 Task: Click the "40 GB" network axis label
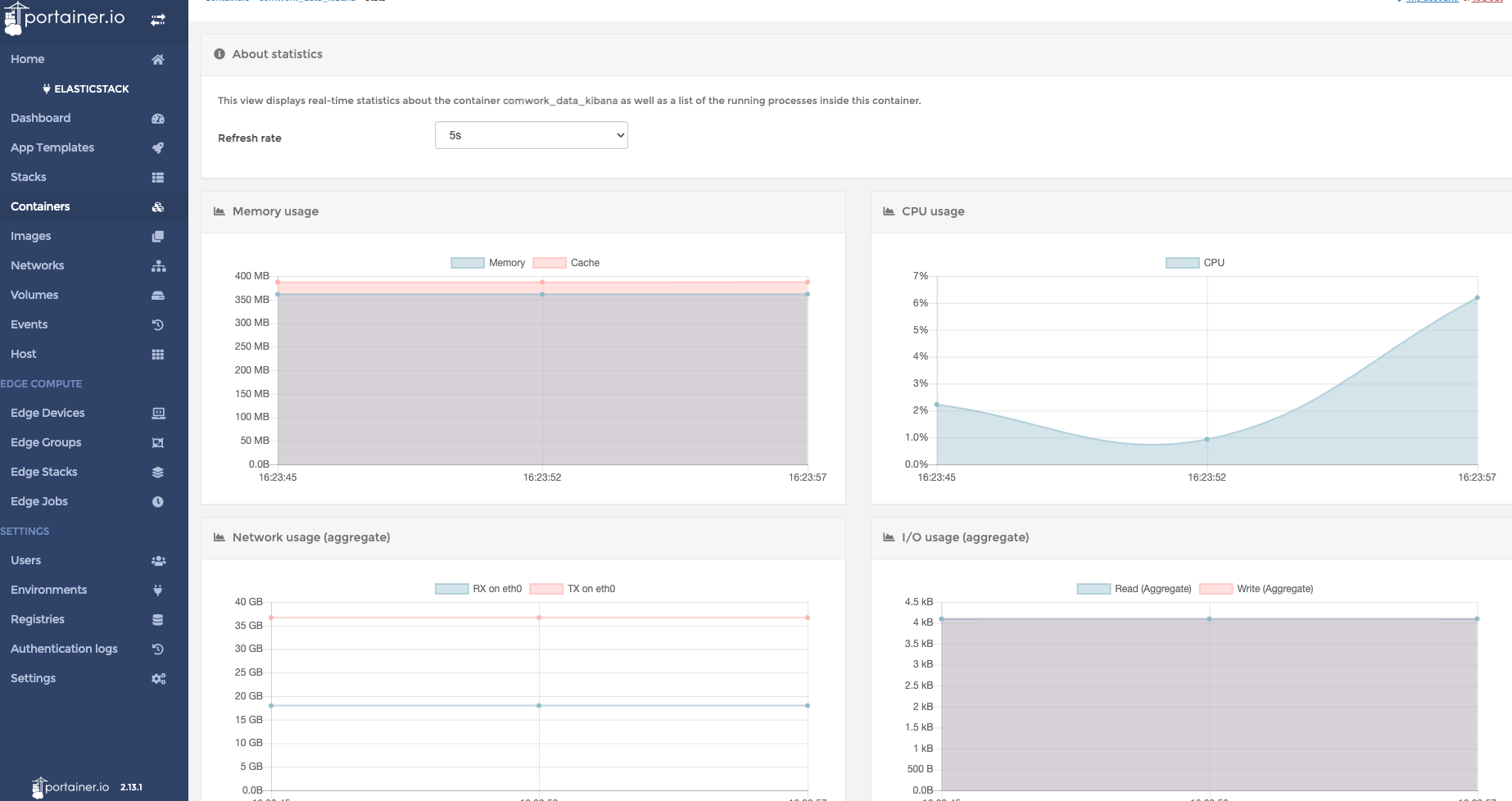tap(249, 602)
